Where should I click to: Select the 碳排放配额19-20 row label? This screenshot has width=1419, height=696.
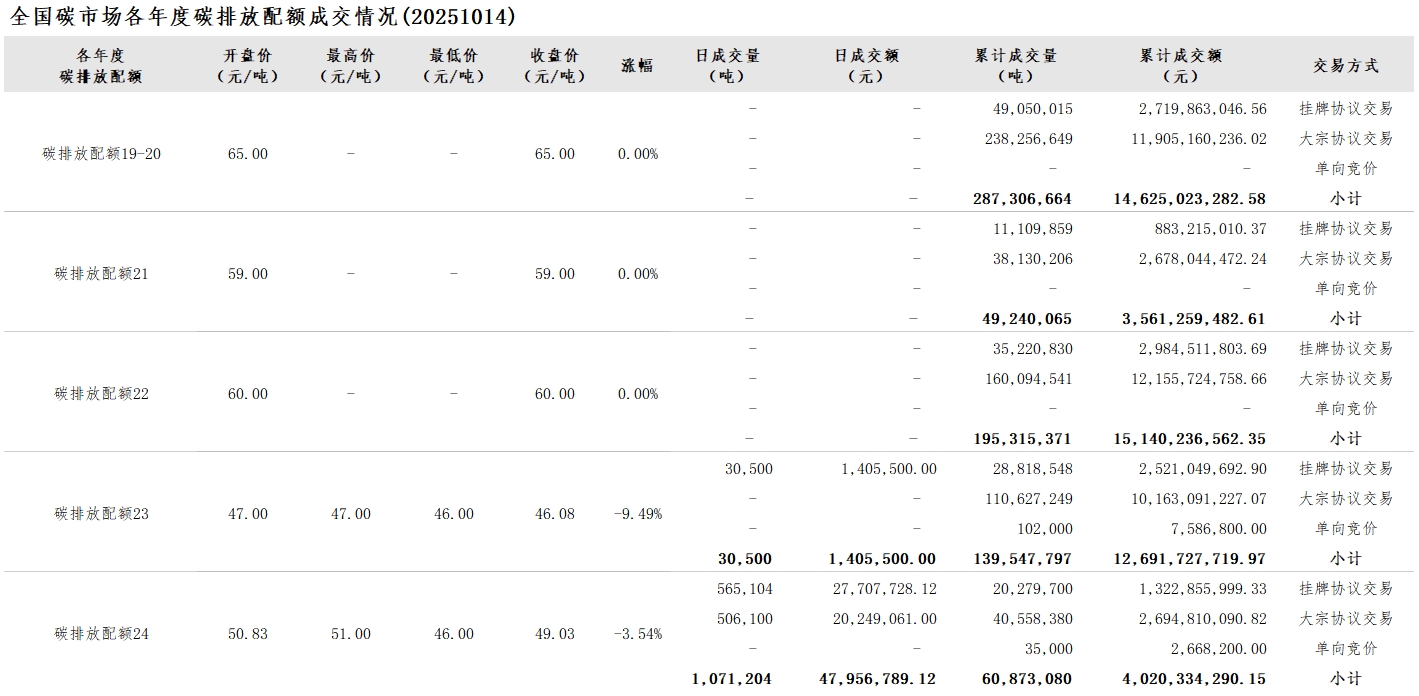click(x=101, y=154)
